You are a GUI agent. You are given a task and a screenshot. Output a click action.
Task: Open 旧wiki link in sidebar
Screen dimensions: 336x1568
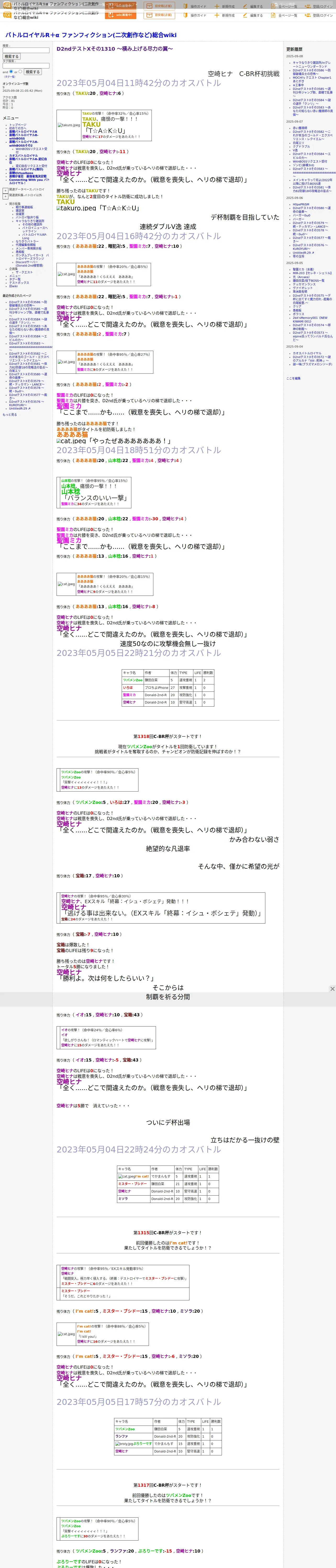(13, 286)
